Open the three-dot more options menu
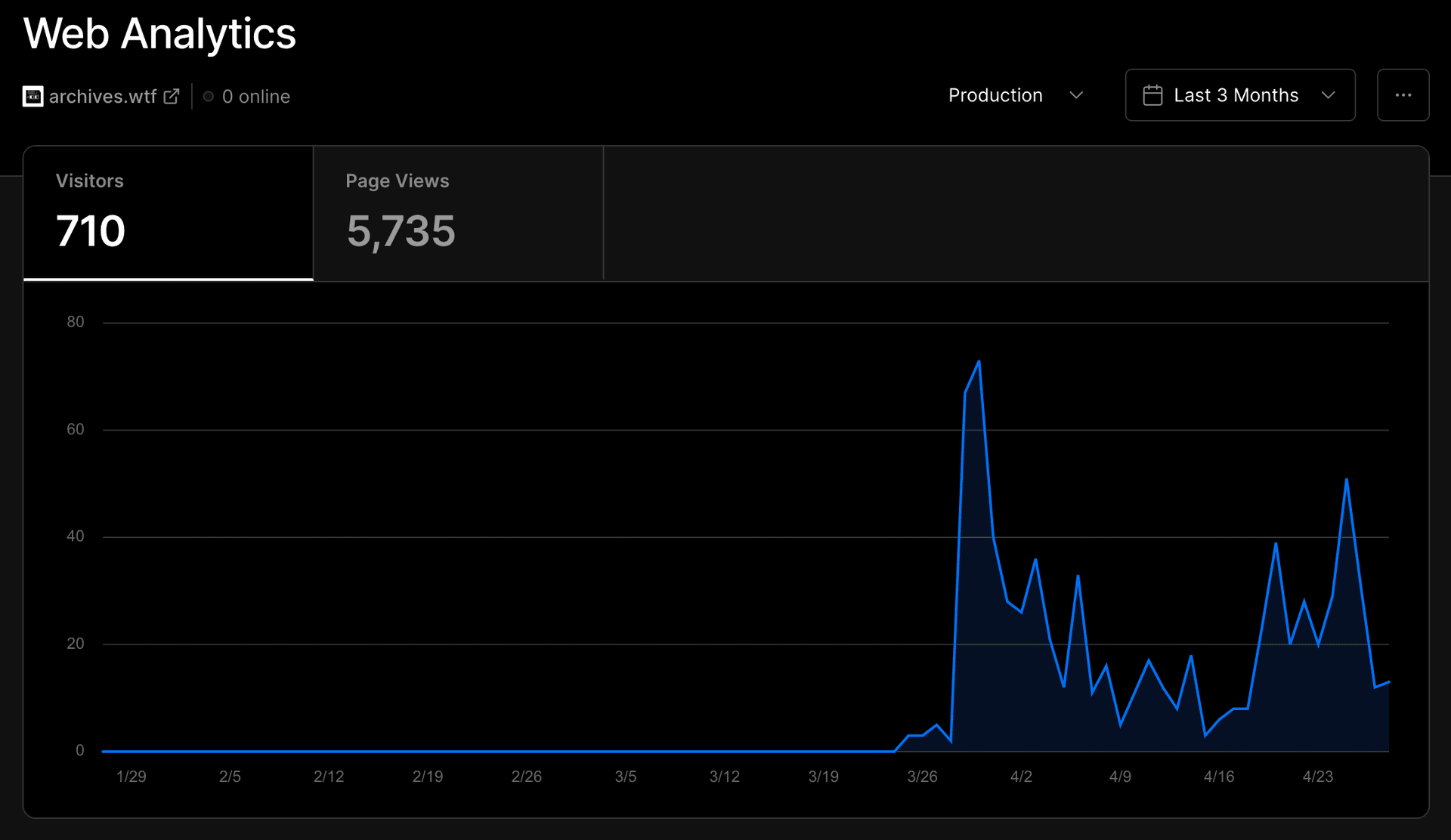1451x840 pixels. click(1403, 95)
